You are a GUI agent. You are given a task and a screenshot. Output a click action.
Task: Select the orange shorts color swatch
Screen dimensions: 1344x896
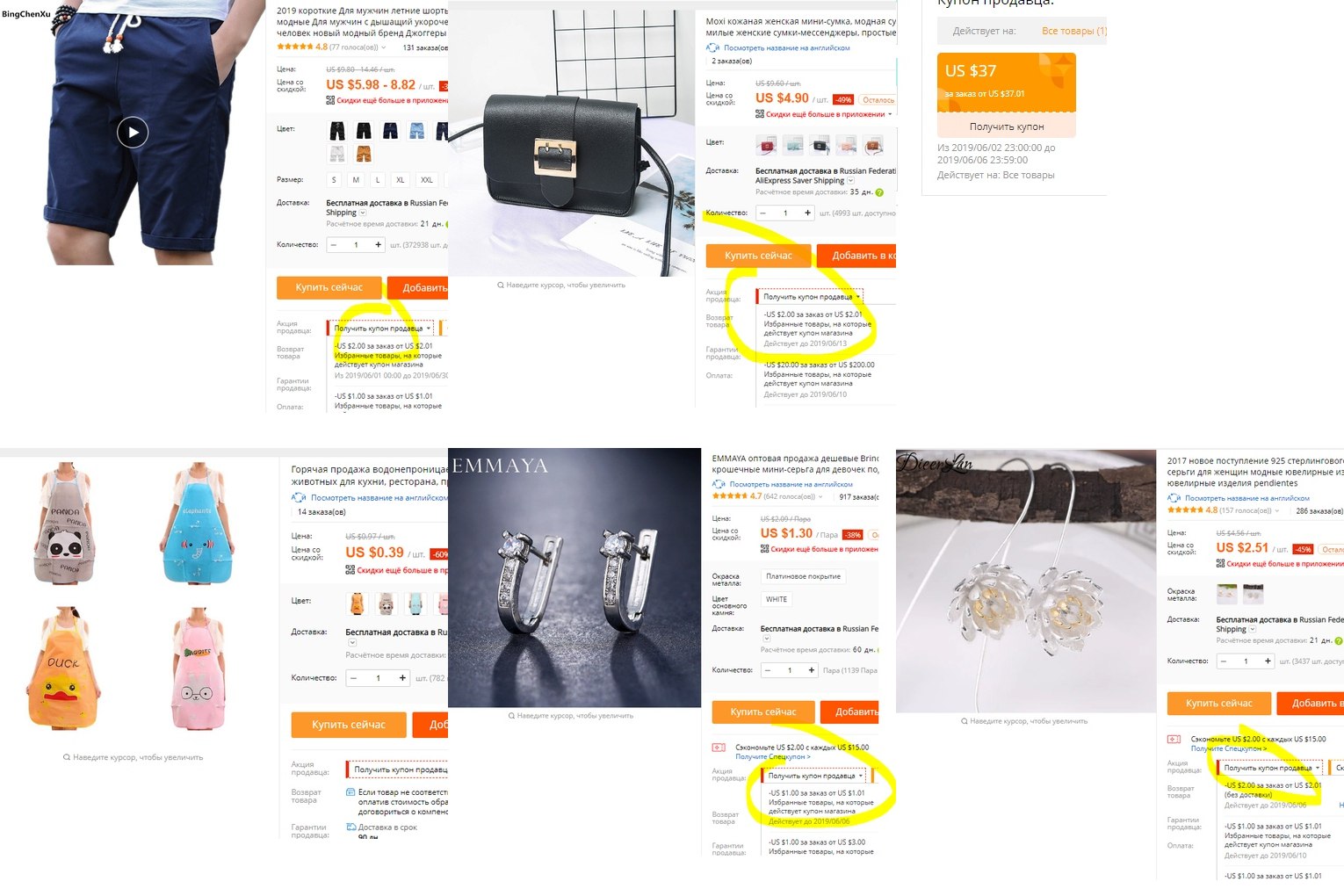click(x=364, y=155)
